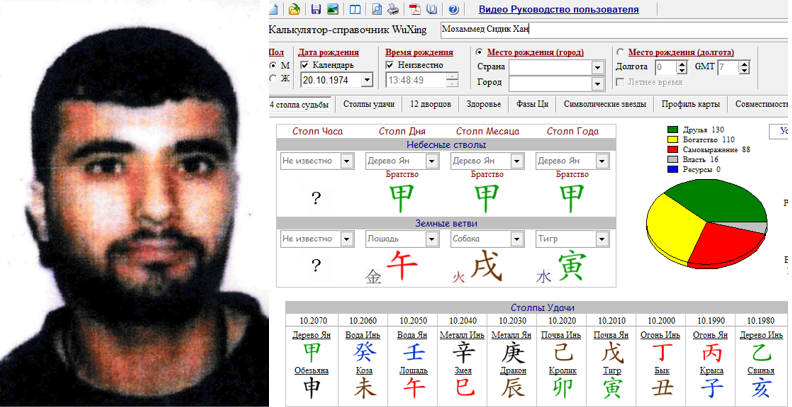Export to PDF via toolbar icon

pos(415,9)
